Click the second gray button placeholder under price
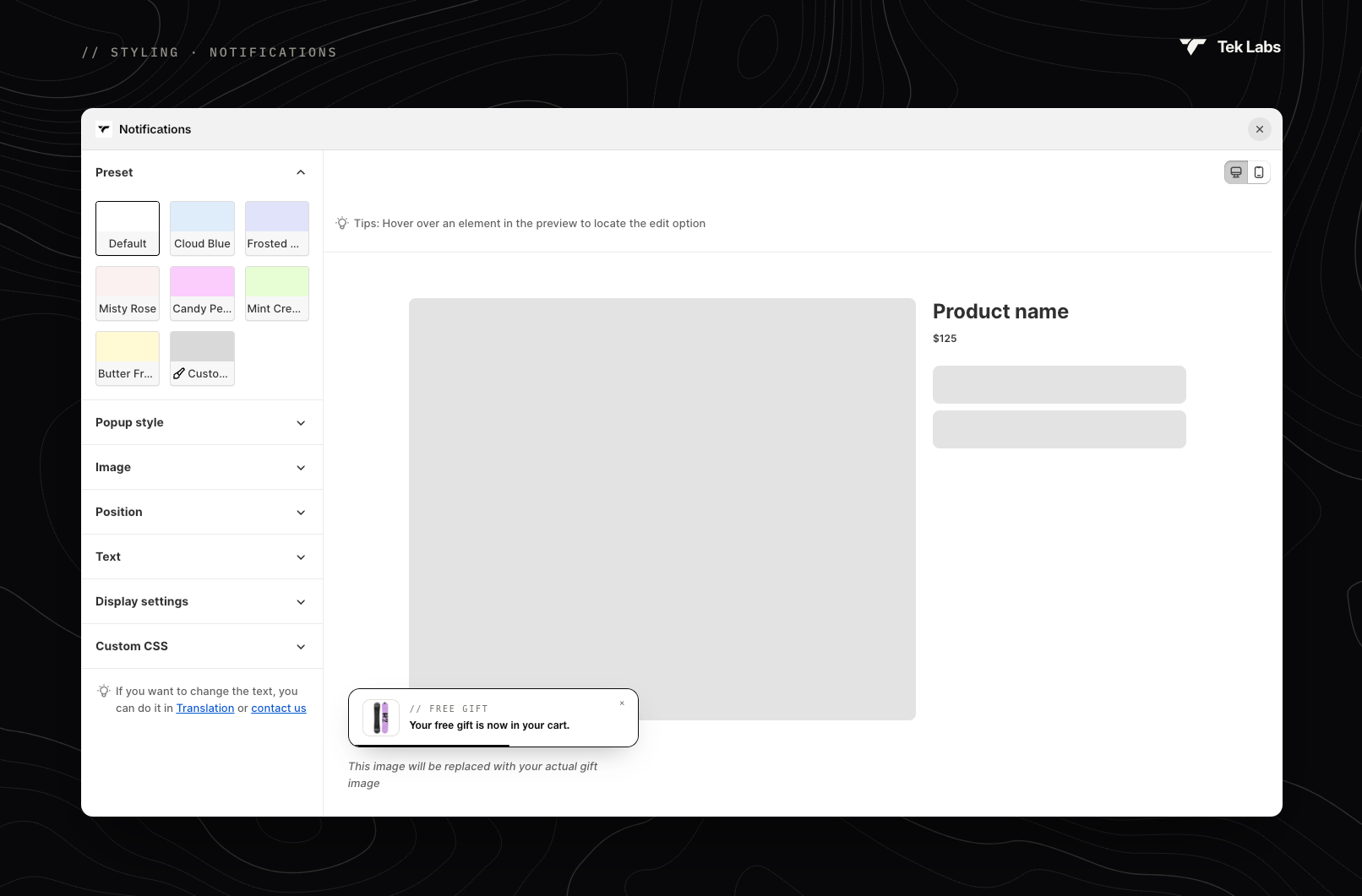Image resolution: width=1362 pixels, height=896 pixels. tap(1060, 430)
